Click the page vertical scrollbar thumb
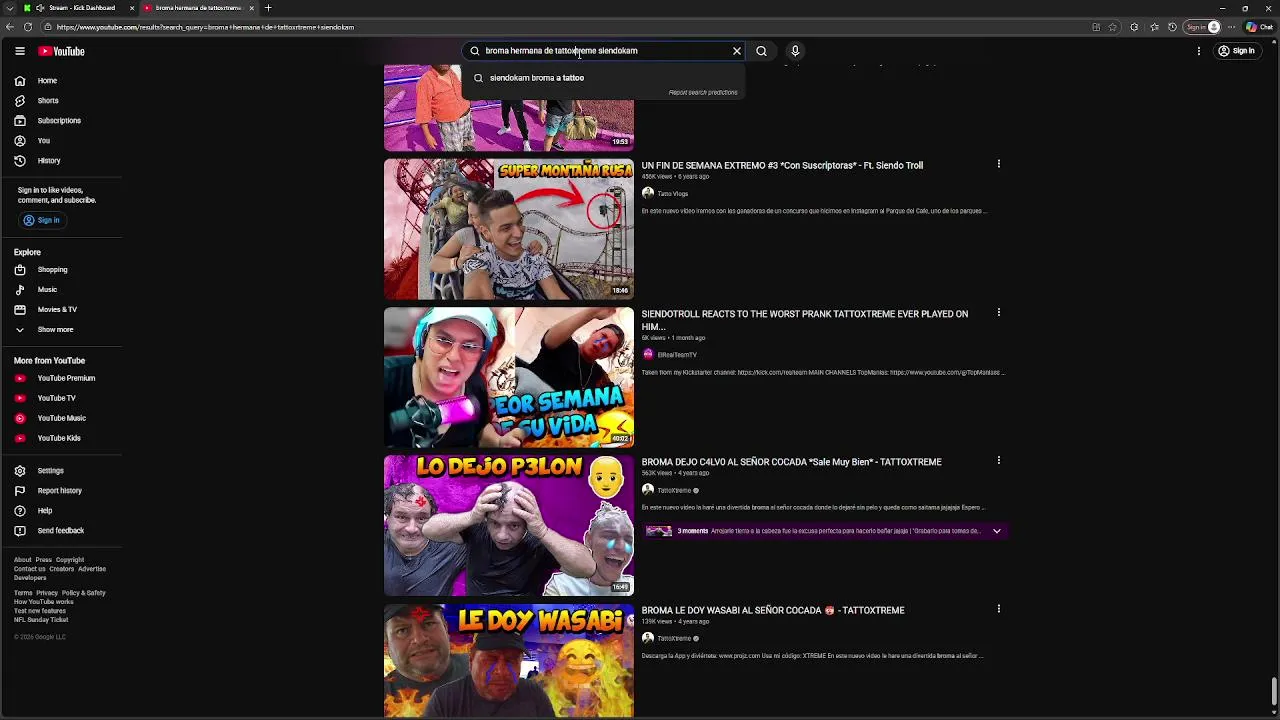 click(1274, 690)
